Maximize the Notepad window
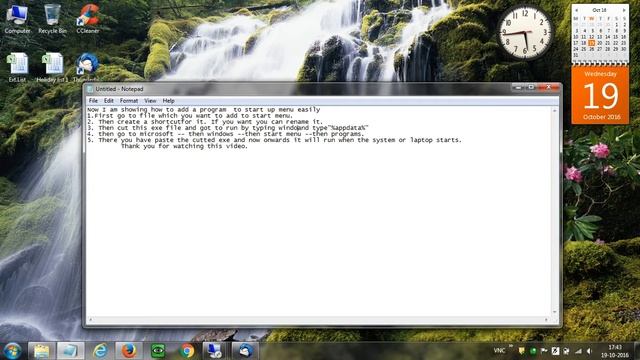 pyautogui.click(x=531, y=87)
